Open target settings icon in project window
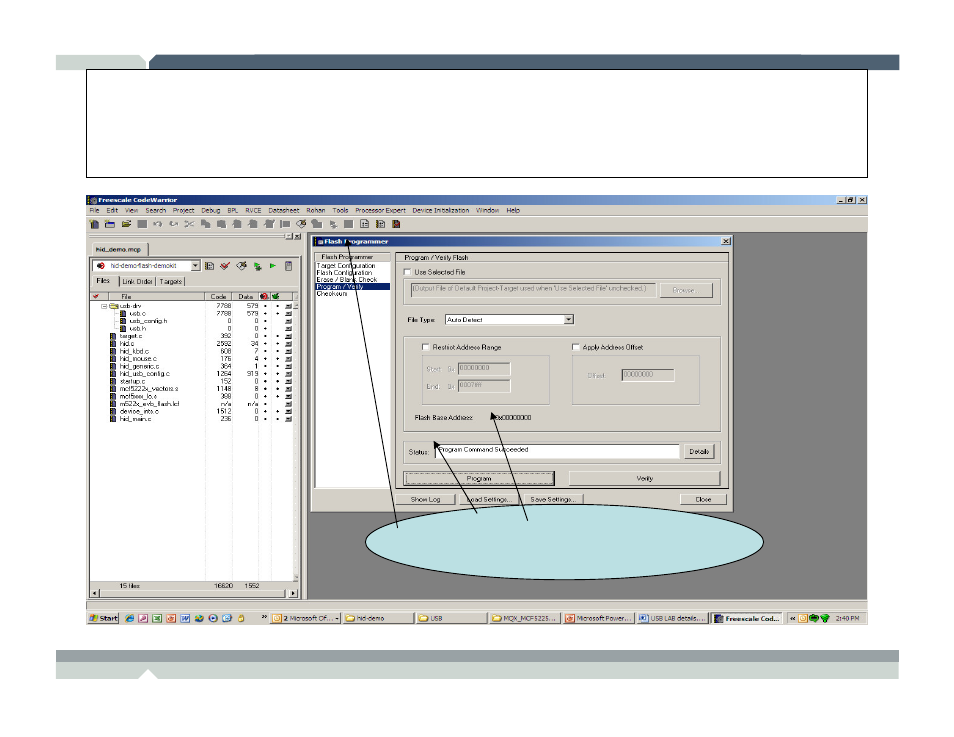 (x=209, y=266)
